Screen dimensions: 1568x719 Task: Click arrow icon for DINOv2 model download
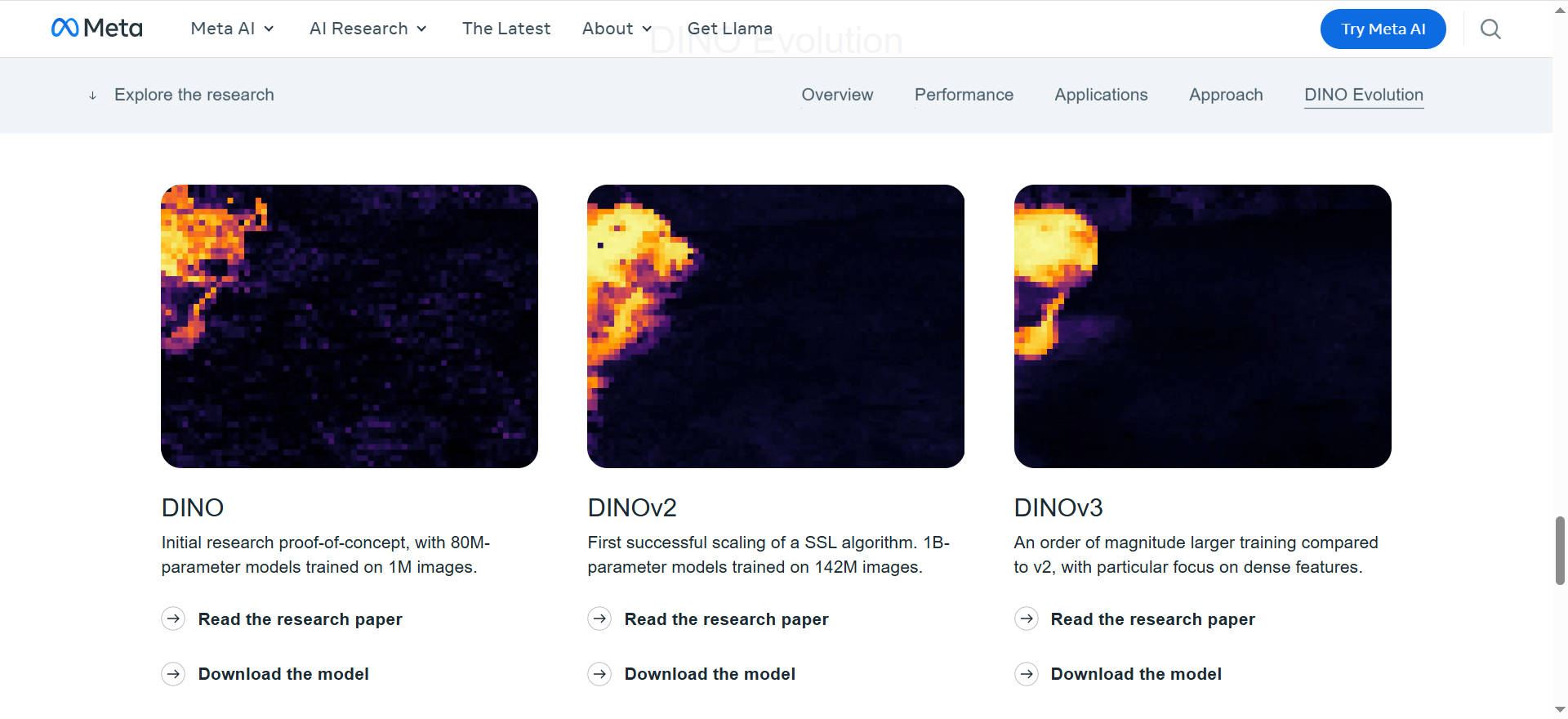[599, 674]
